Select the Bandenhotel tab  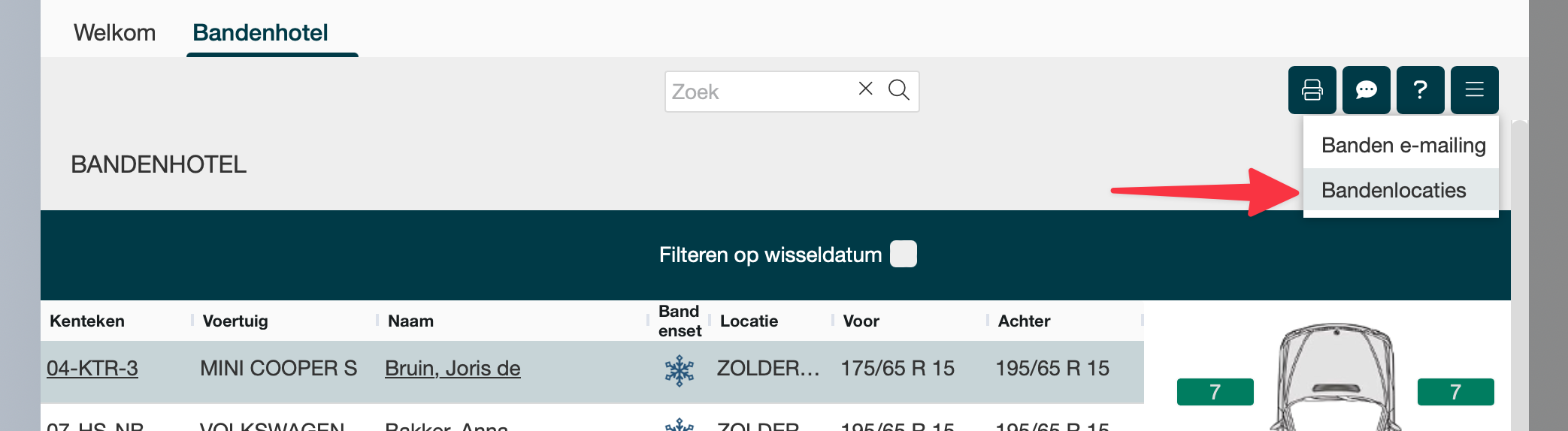coord(260,33)
